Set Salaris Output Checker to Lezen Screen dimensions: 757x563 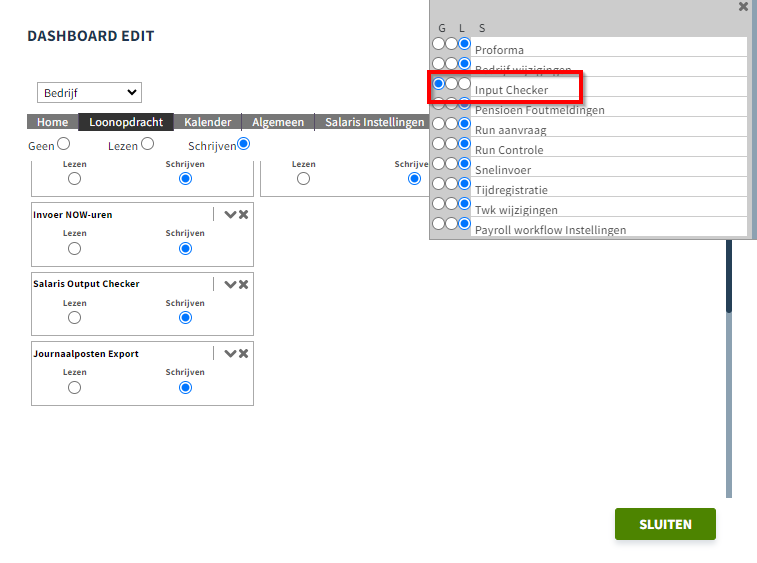(74, 318)
